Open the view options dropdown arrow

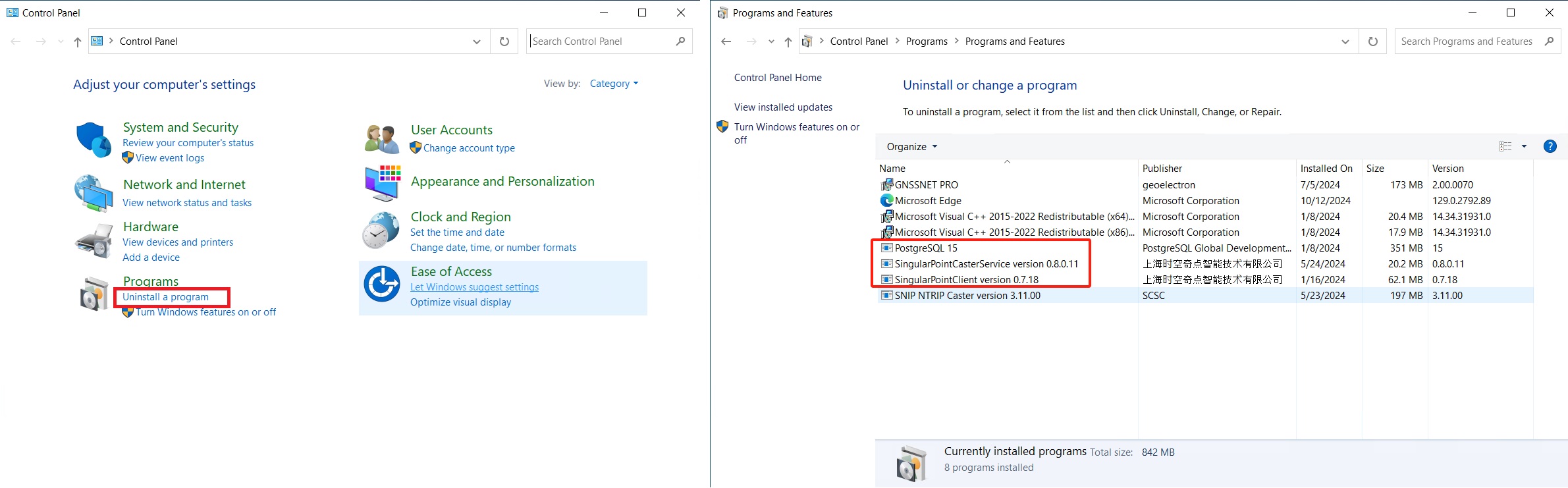[x=1524, y=146]
